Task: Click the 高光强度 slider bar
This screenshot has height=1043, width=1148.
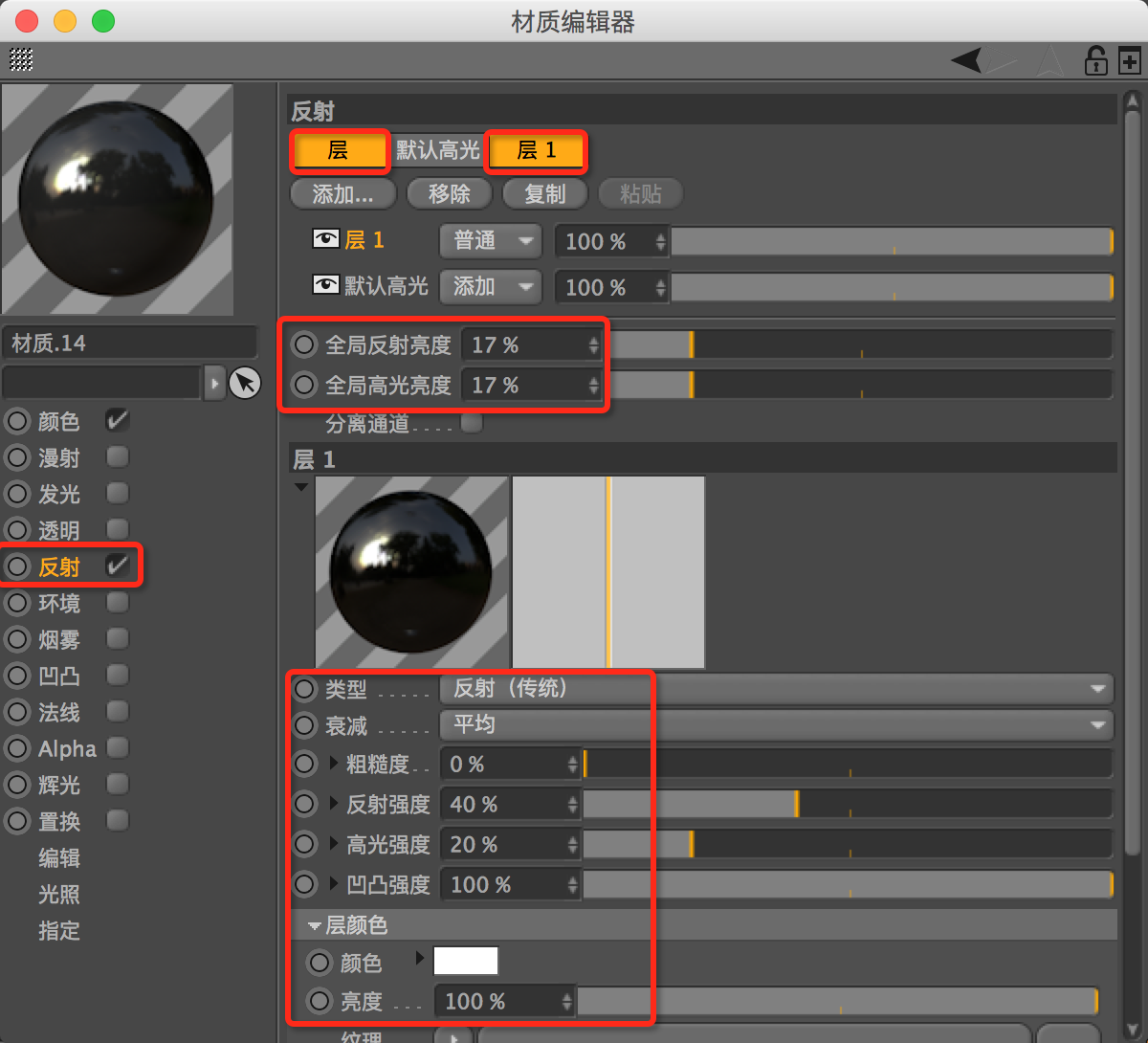Action: point(848,844)
